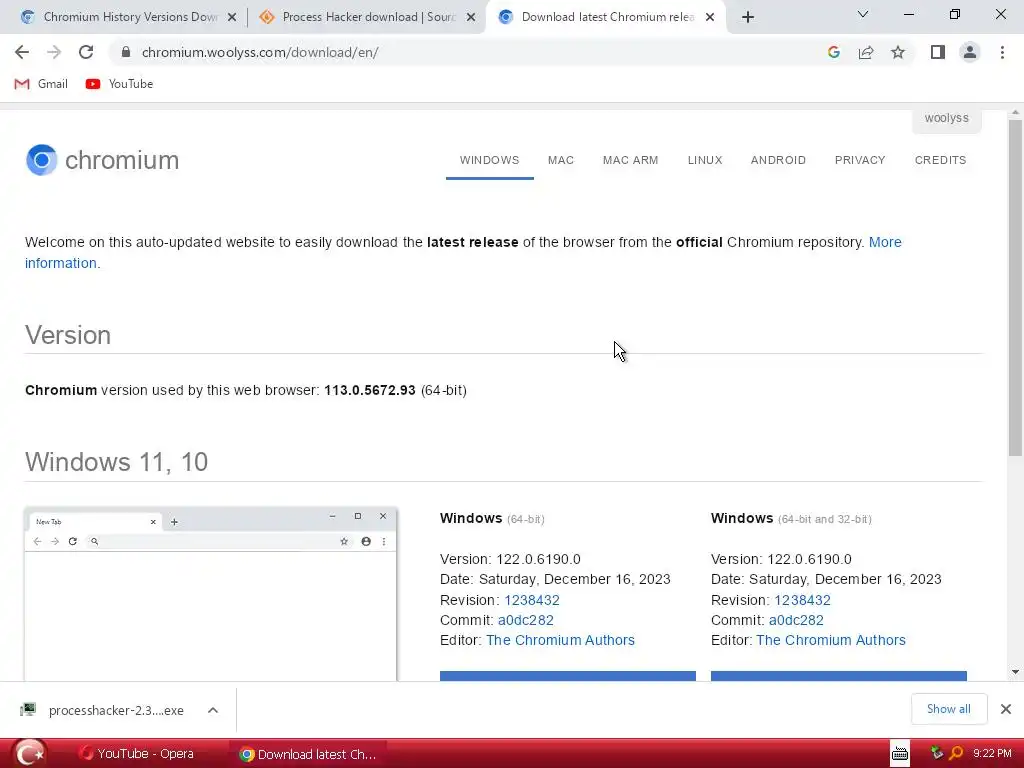1024x768 pixels.
Task: Open Revision 1238432 link under Windows 64-bit
Action: (532, 600)
